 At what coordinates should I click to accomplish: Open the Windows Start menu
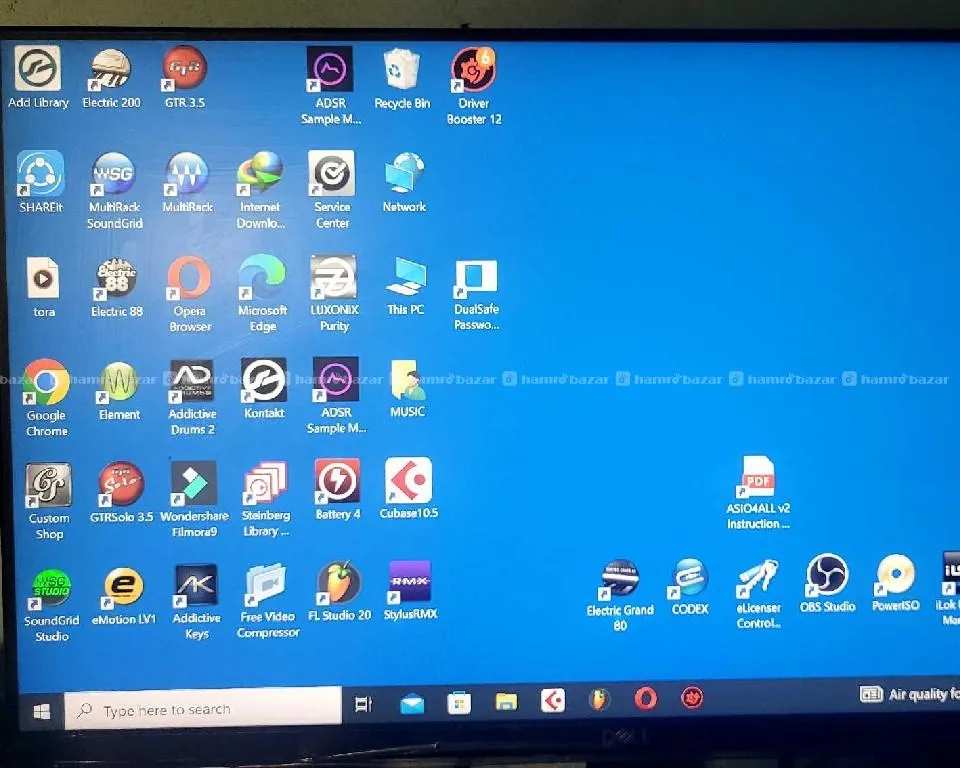(x=41, y=711)
